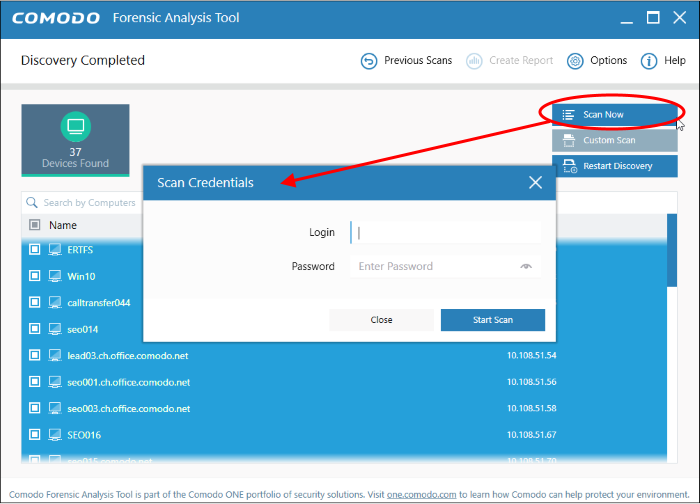Screen dimensions: 700x504
Task: Click the computer icon beside ERTFS
Action: coord(55,250)
